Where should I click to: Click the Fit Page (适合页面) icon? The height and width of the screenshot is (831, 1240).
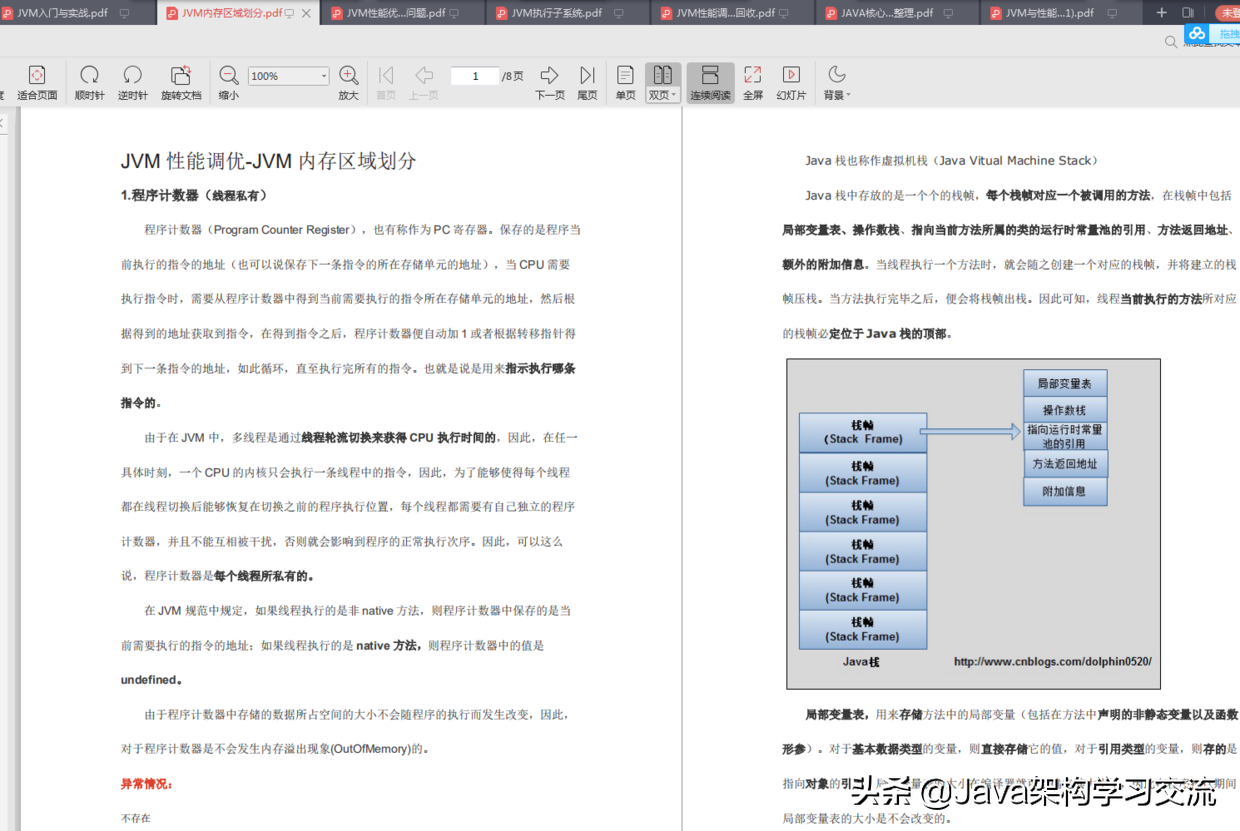tap(37, 75)
